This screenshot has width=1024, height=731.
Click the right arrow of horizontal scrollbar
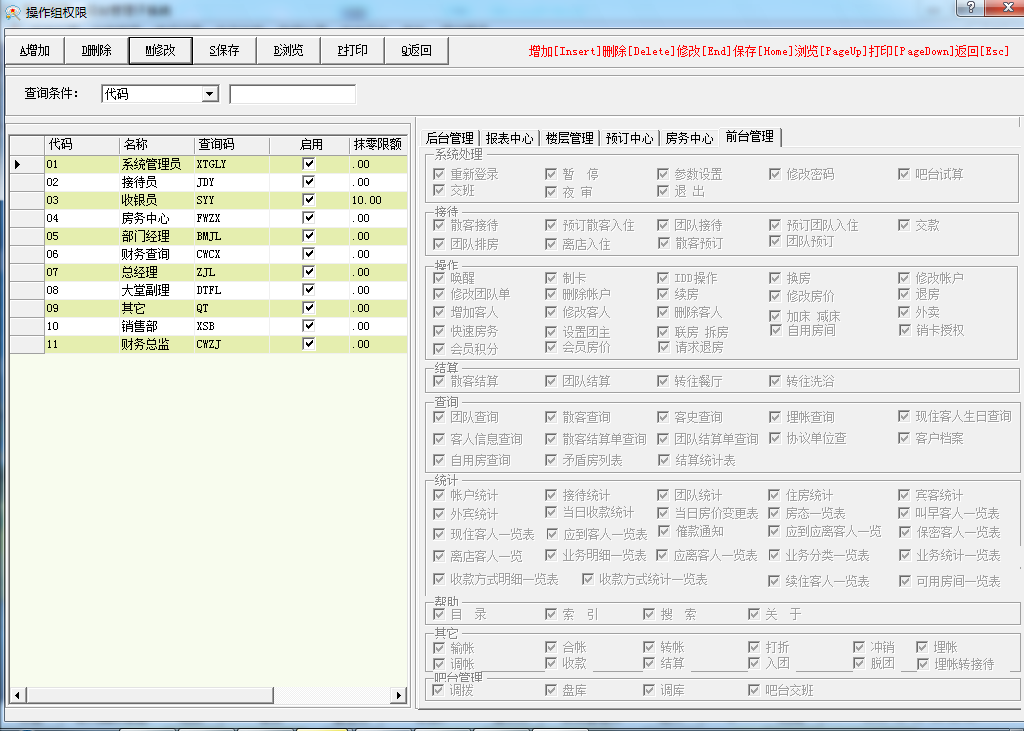coord(399,695)
